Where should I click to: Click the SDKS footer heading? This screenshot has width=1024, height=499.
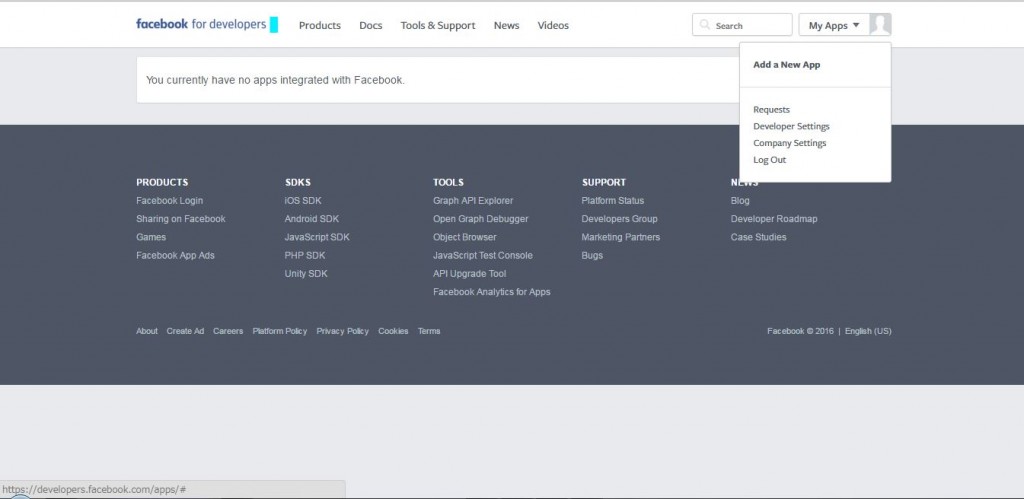click(x=298, y=182)
